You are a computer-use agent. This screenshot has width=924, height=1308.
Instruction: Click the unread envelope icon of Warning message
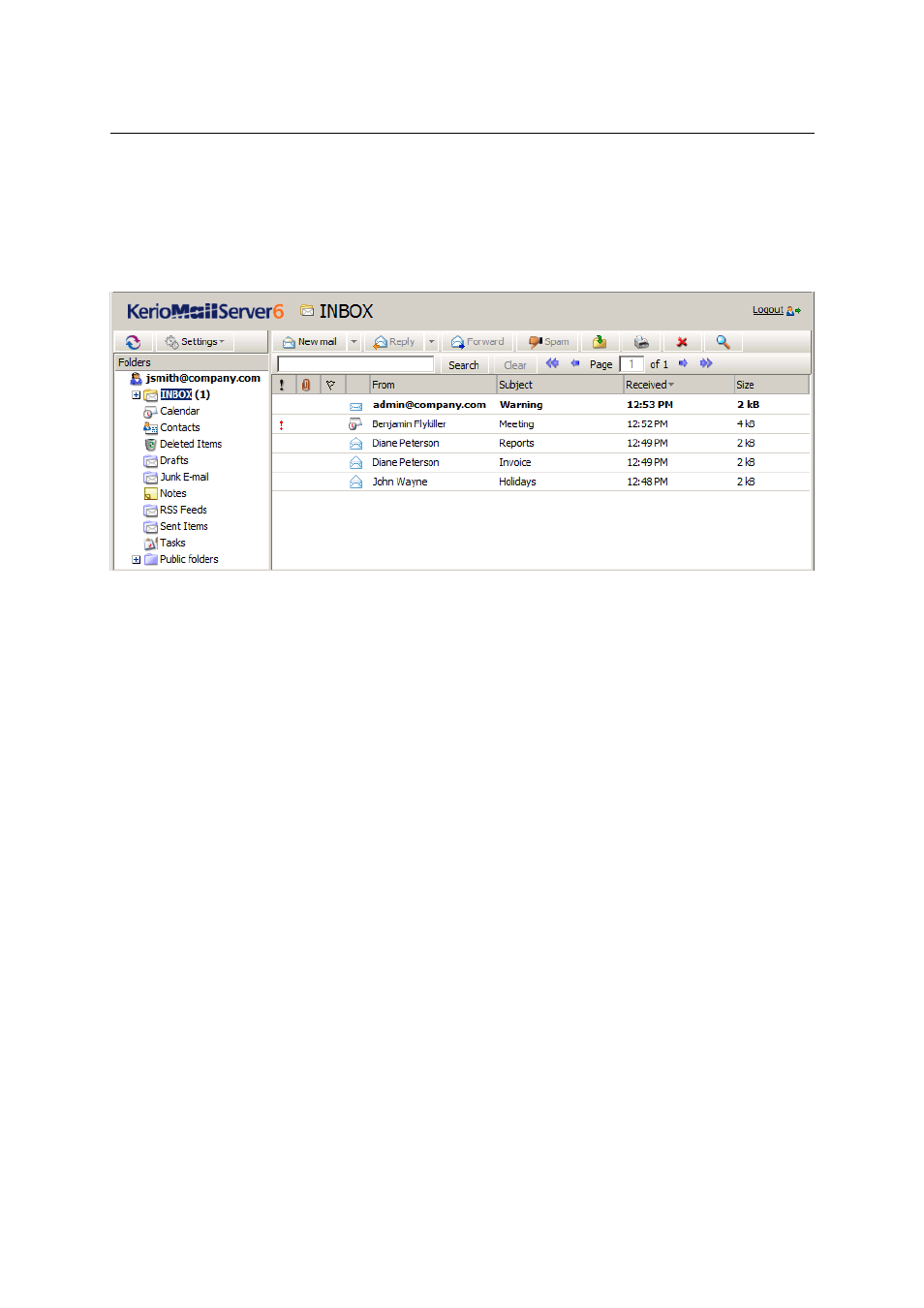coord(355,406)
